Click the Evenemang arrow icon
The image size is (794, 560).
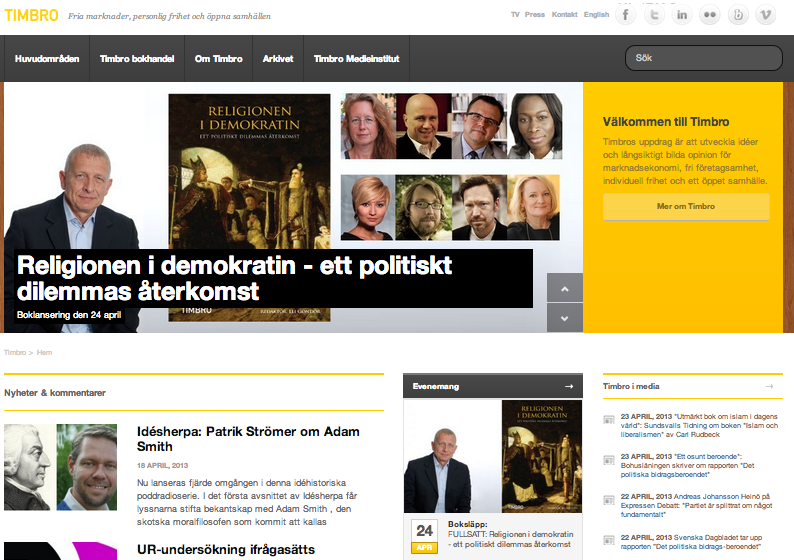(x=569, y=386)
